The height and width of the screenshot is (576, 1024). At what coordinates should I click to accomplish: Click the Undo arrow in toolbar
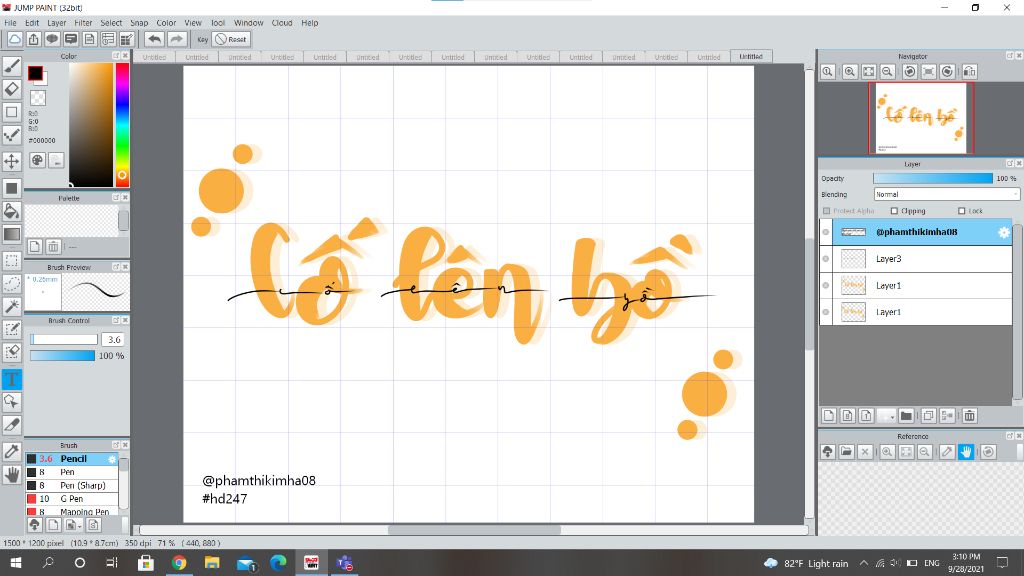tap(154, 39)
